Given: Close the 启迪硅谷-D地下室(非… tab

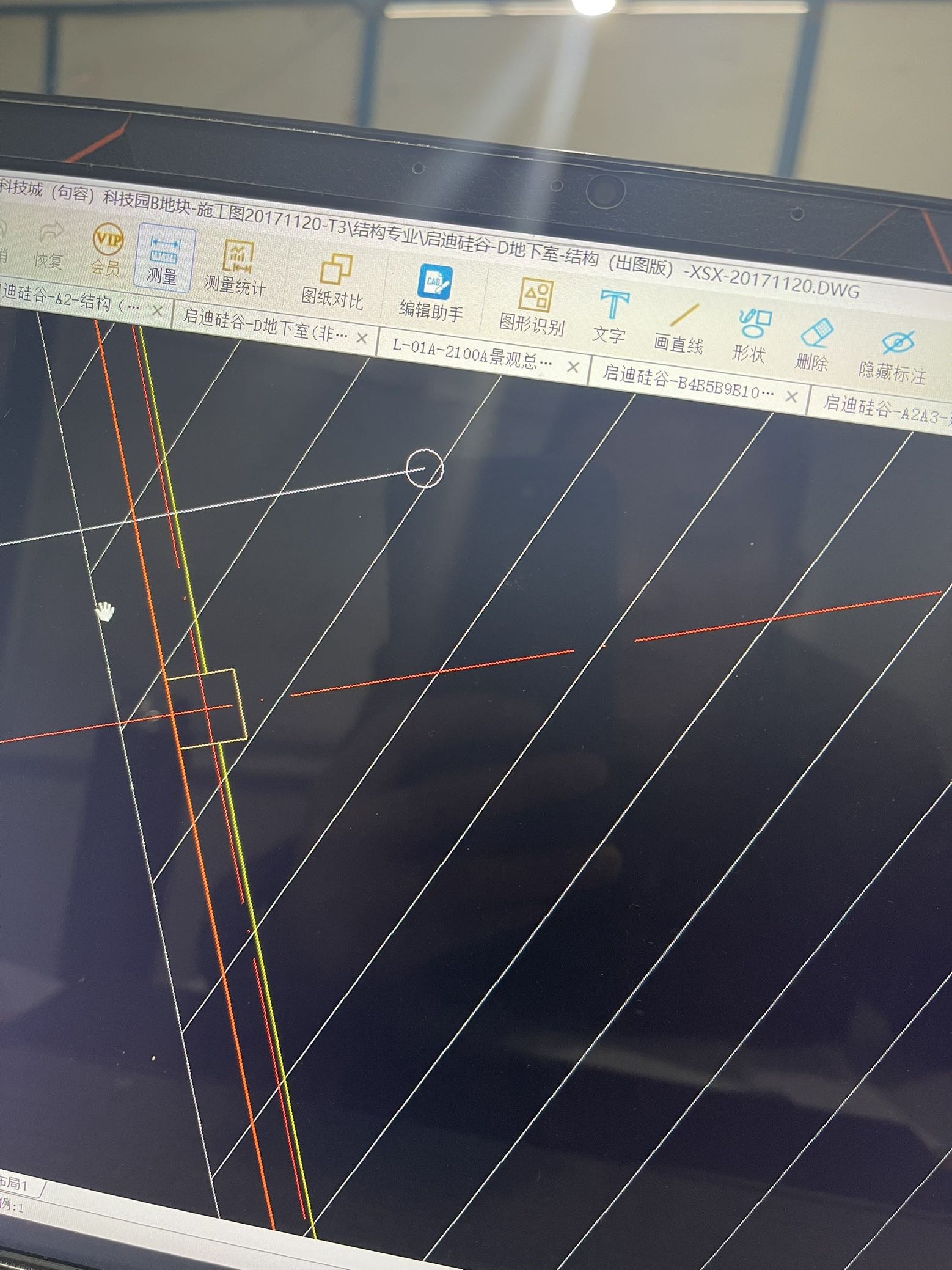Looking at the screenshot, I should tap(362, 338).
